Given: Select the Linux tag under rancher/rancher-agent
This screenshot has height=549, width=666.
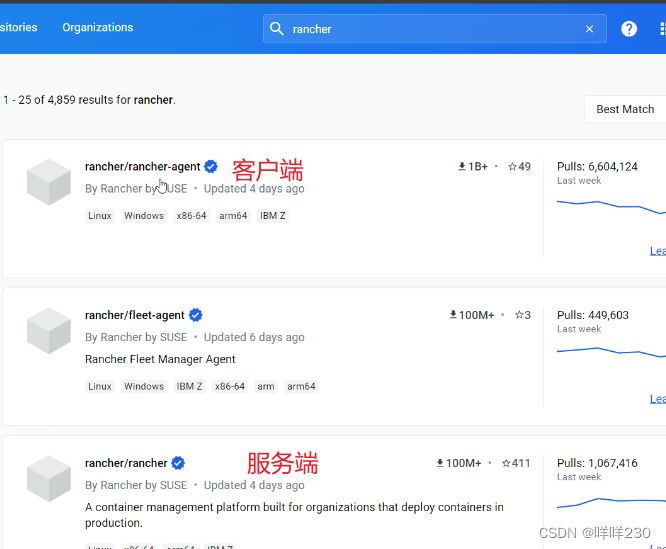Looking at the screenshot, I should click(x=100, y=216).
